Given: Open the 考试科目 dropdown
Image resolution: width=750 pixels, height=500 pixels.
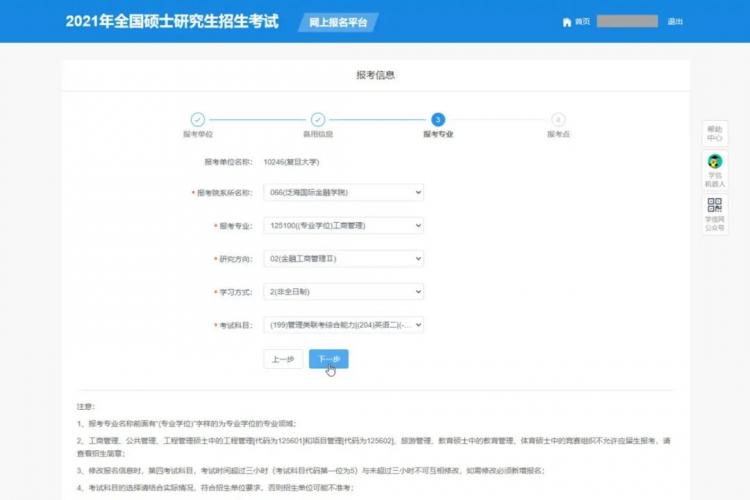Looking at the screenshot, I should point(343,325).
